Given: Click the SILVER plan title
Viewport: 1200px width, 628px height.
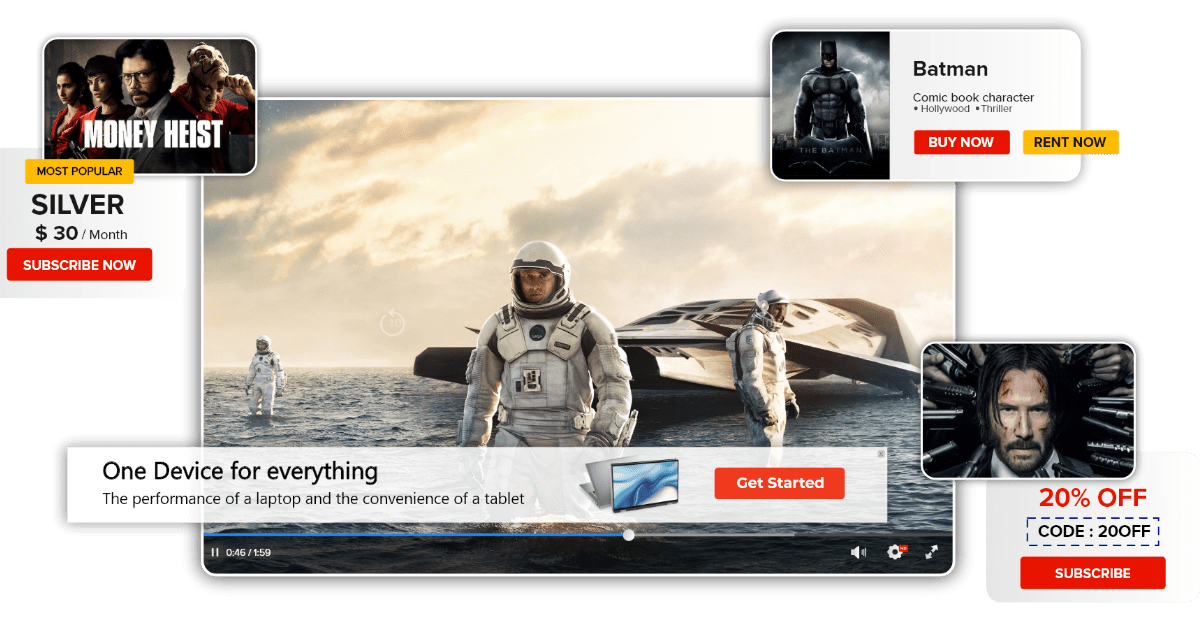Looking at the screenshot, I should tap(78, 205).
